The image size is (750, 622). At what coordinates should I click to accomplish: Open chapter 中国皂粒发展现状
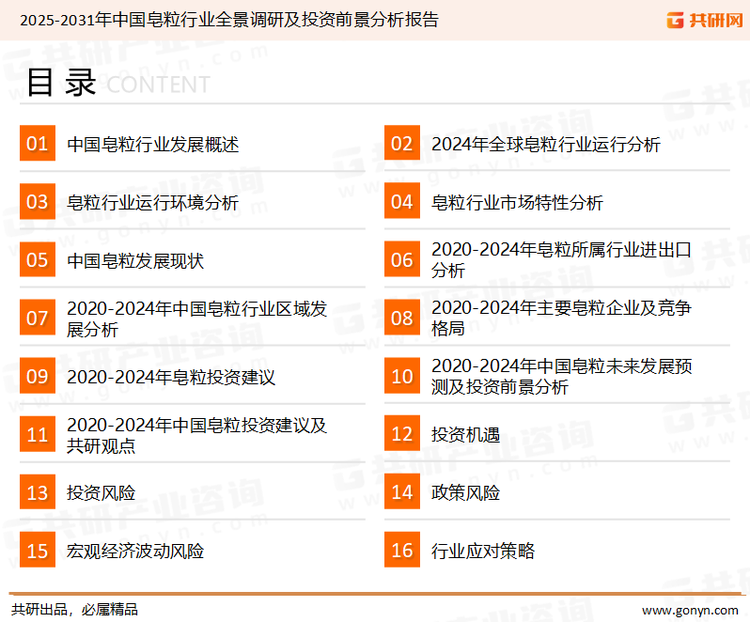[x=135, y=261]
